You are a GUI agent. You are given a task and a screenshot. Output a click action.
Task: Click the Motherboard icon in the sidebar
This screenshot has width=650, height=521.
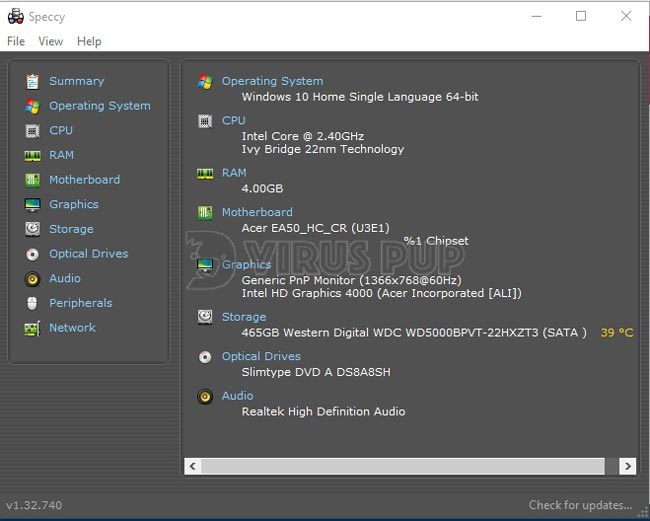click(x=32, y=180)
